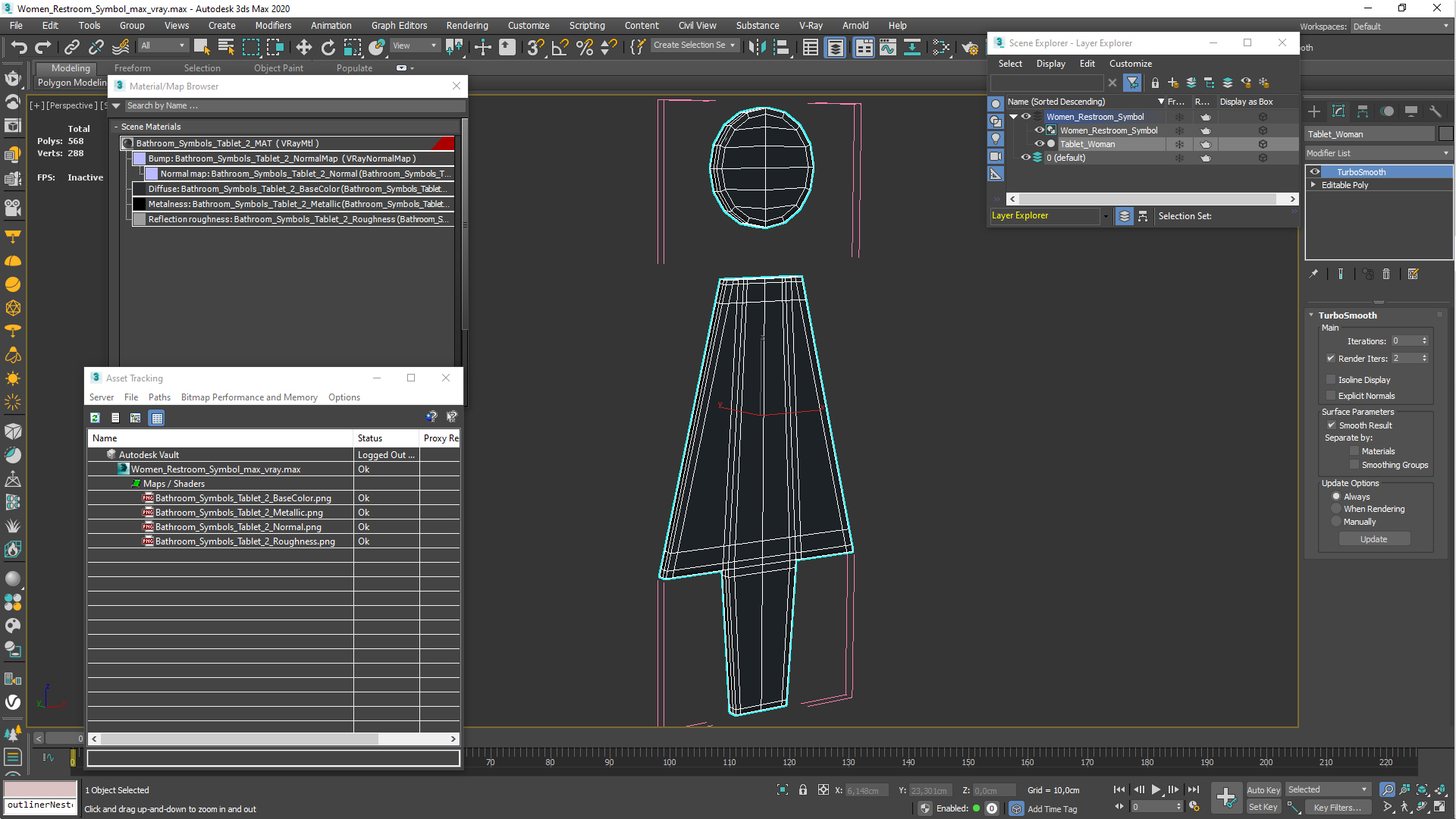The image size is (1456, 819).
Task: Select the When Rendering update option
Action: pos(1336,509)
